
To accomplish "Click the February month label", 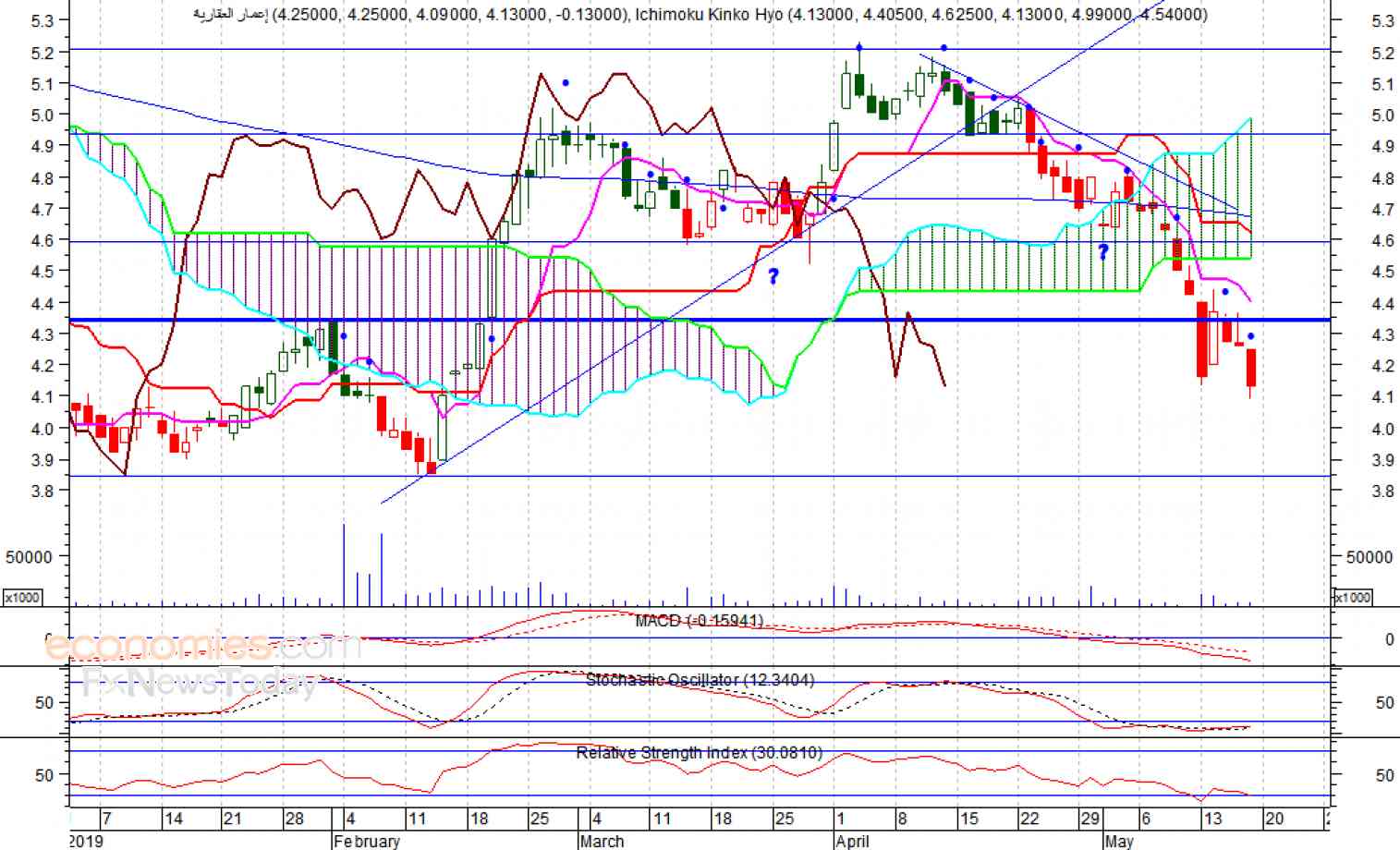I will [367, 842].
